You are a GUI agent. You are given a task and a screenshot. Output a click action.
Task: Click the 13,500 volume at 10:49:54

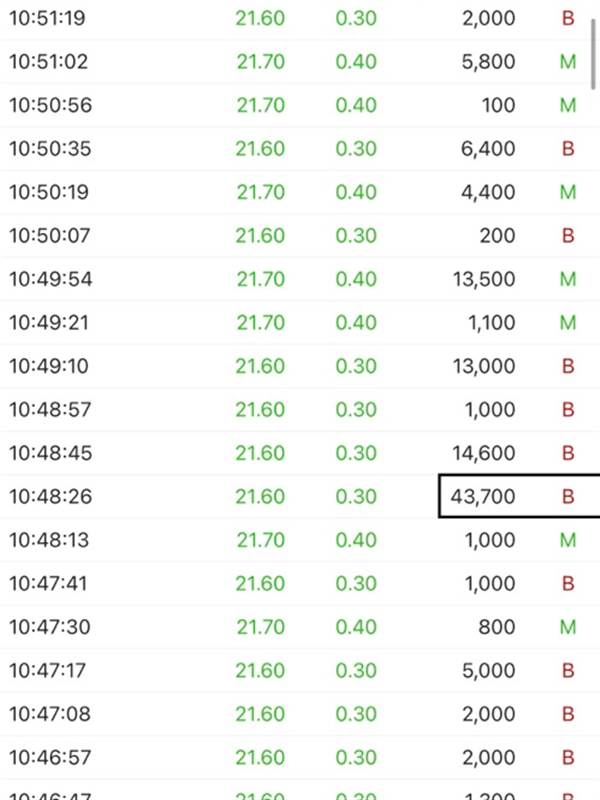tap(484, 279)
